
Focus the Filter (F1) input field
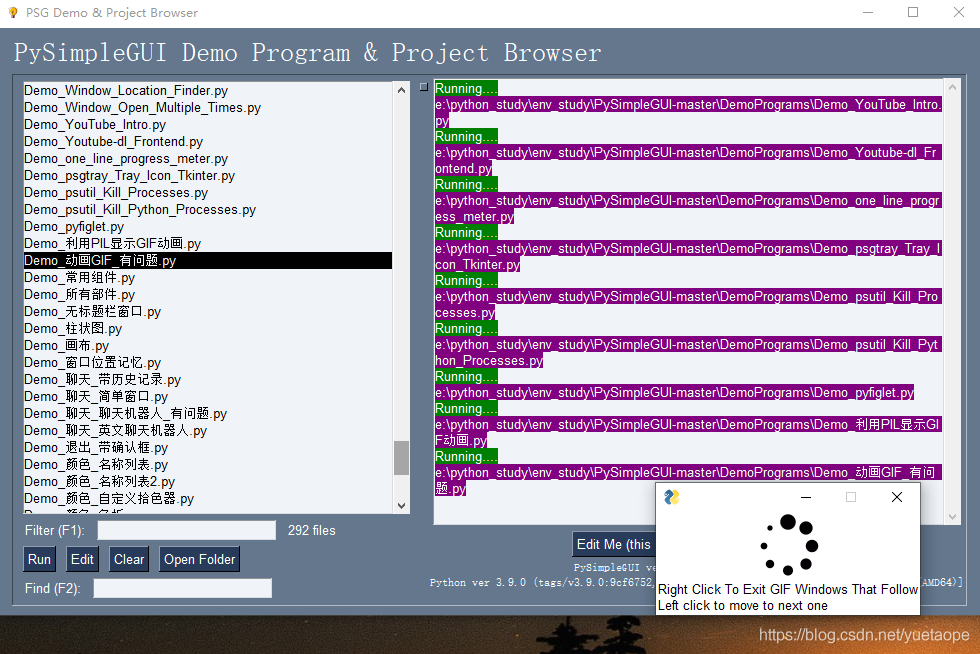(186, 530)
